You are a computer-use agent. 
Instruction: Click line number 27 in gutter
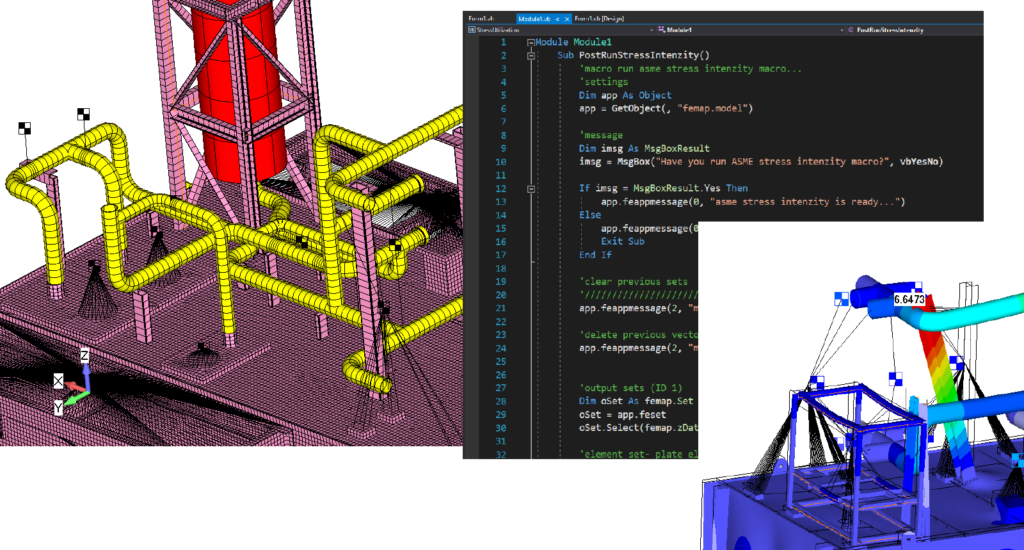click(x=500, y=388)
